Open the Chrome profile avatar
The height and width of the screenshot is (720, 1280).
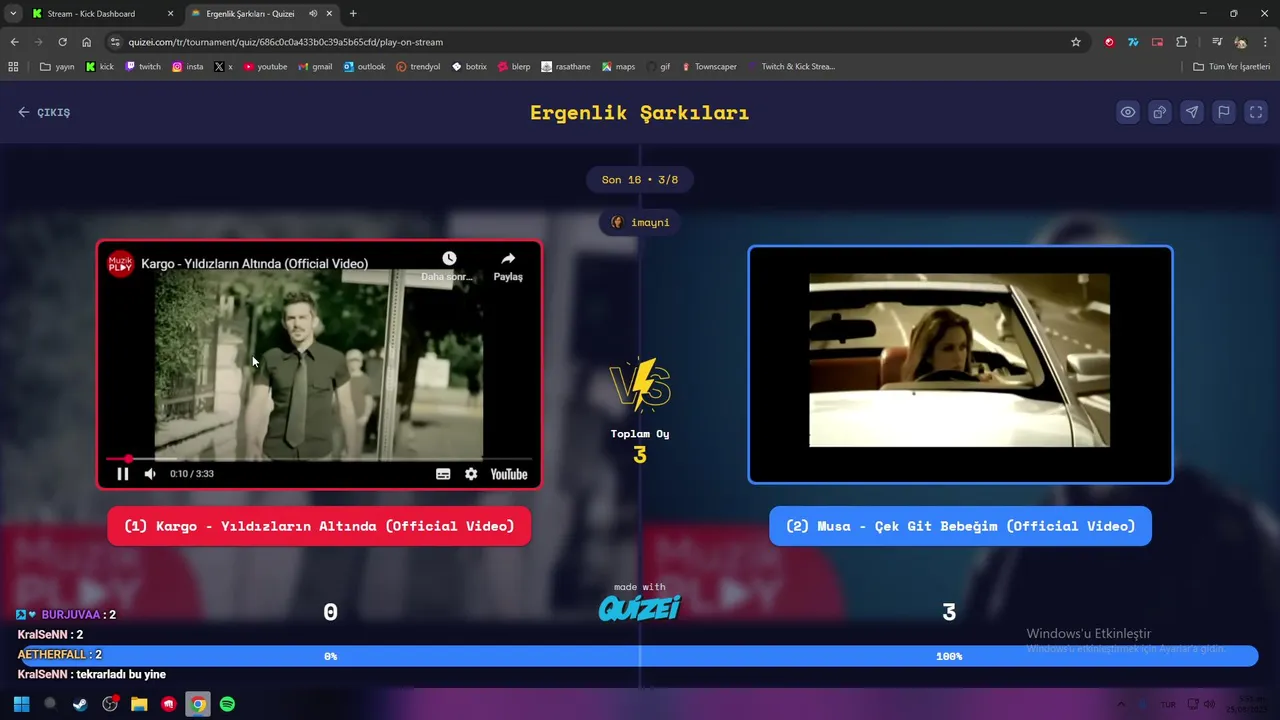1241,42
